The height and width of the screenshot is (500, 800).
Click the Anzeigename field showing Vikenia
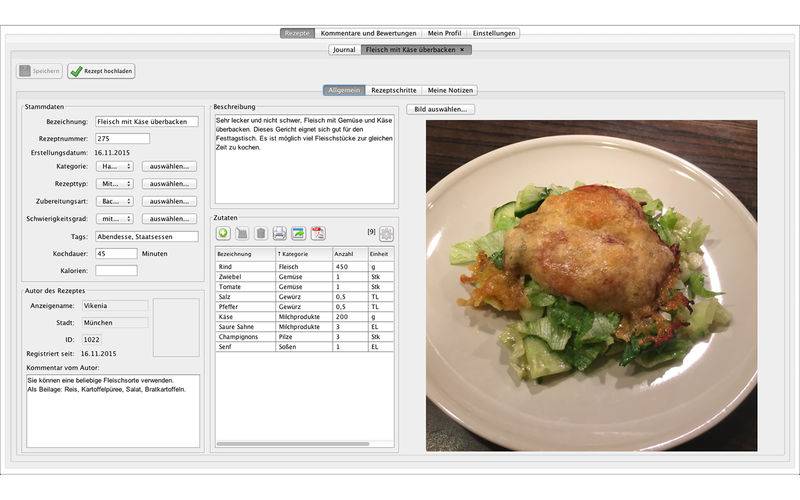coord(115,306)
